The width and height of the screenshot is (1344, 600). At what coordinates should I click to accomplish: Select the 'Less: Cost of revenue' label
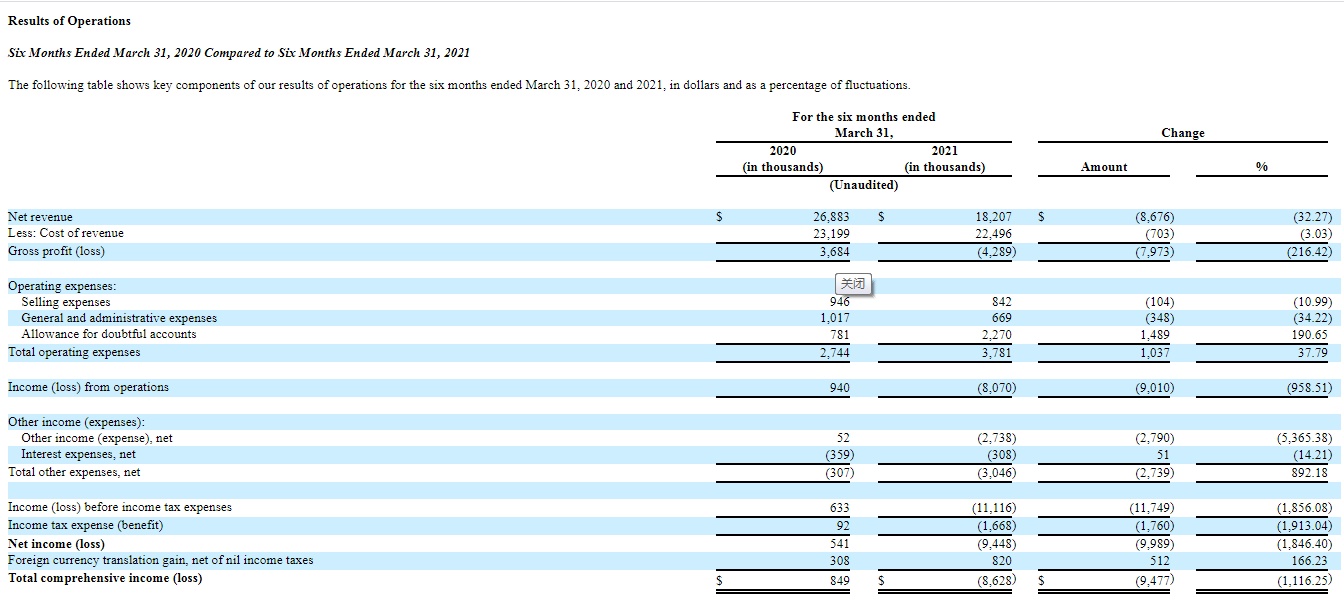pyautogui.click(x=66, y=233)
